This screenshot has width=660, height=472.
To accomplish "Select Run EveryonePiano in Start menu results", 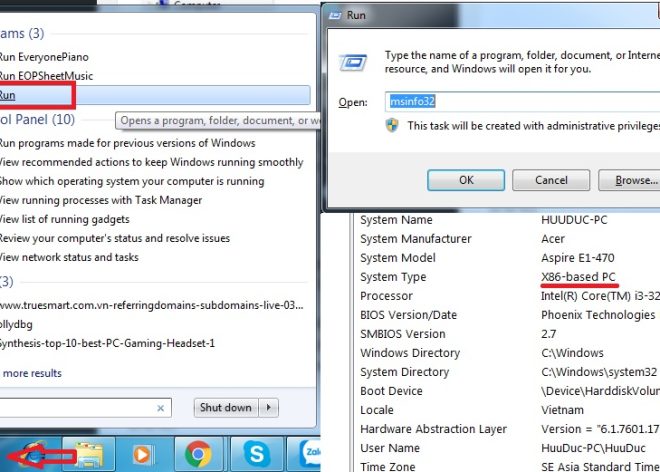I will pos(44,57).
